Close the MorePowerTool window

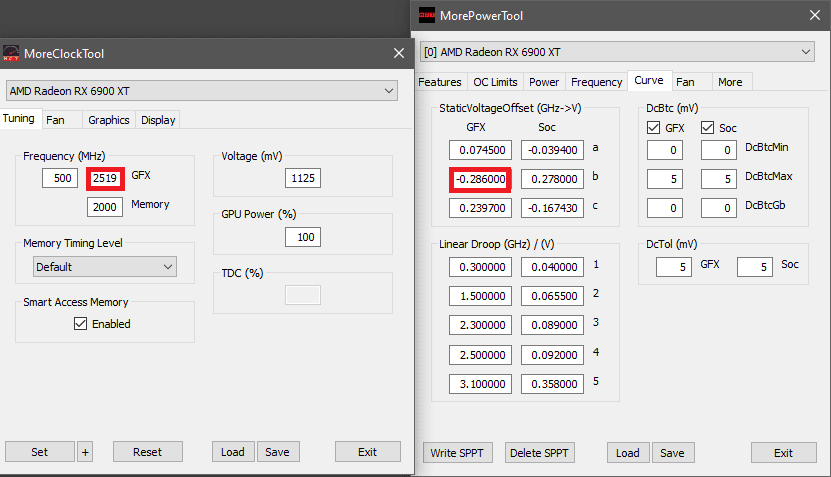(x=815, y=15)
